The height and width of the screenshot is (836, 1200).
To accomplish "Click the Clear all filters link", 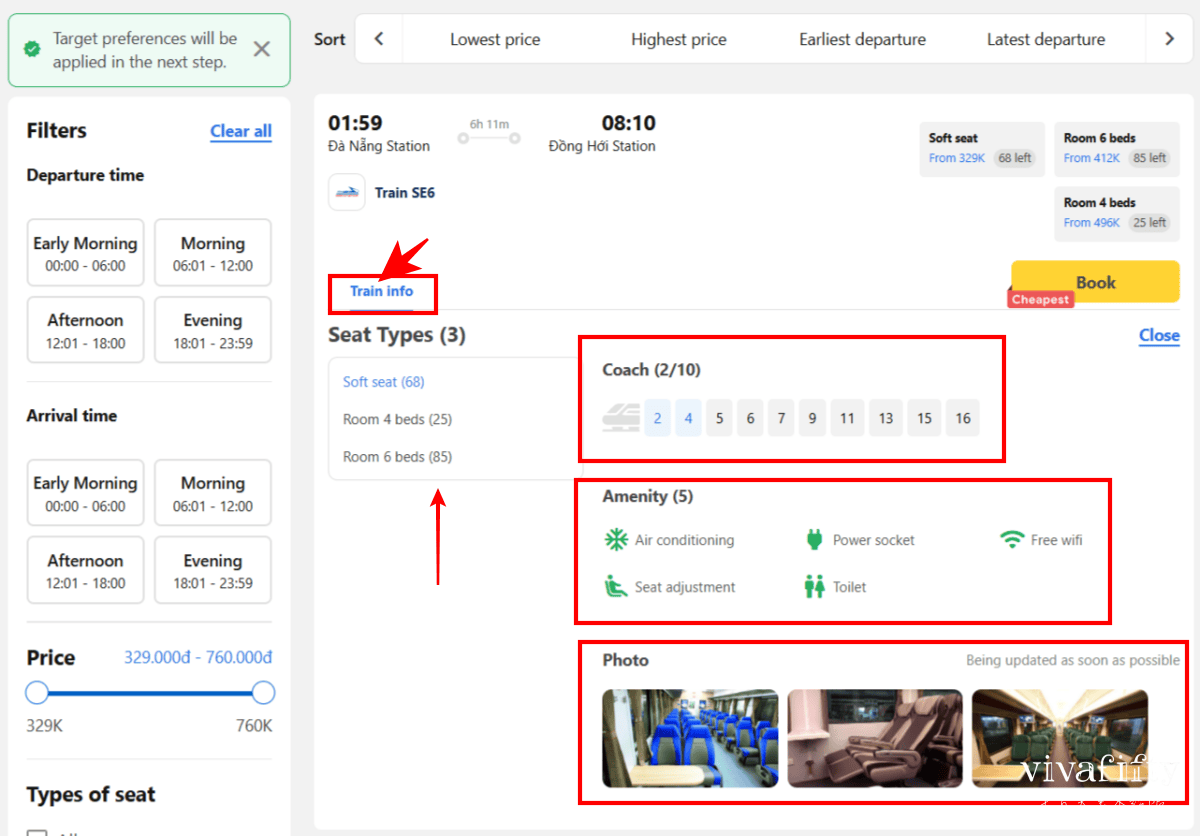I will (x=241, y=131).
